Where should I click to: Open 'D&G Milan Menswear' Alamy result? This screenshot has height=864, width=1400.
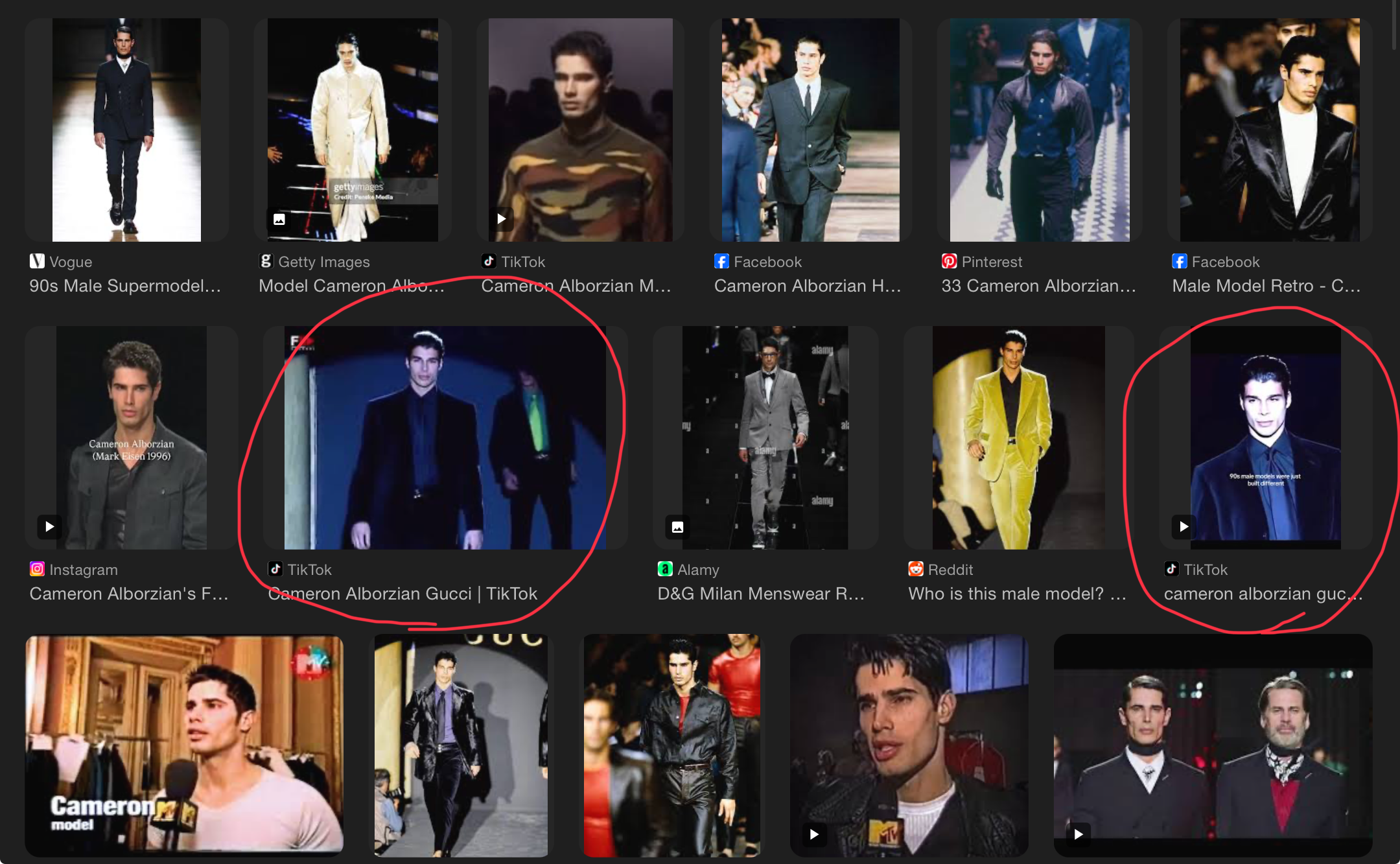point(761,594)
